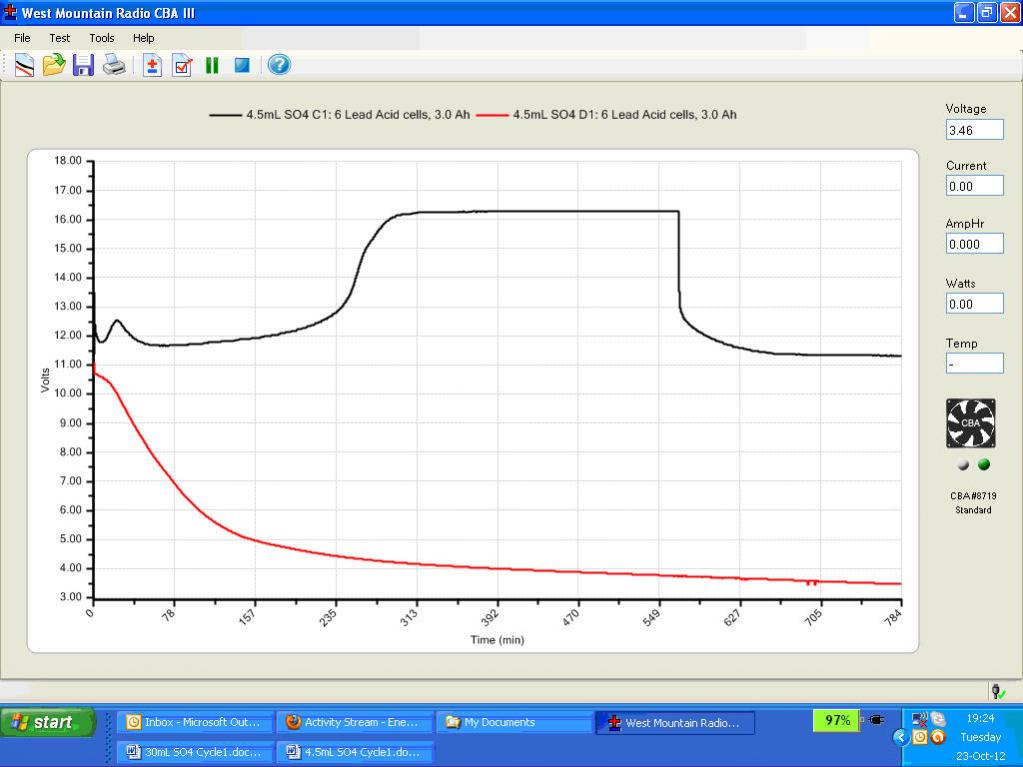Open the Tools menu
This screenshot has height=767, width=1023.
point(102,38)
